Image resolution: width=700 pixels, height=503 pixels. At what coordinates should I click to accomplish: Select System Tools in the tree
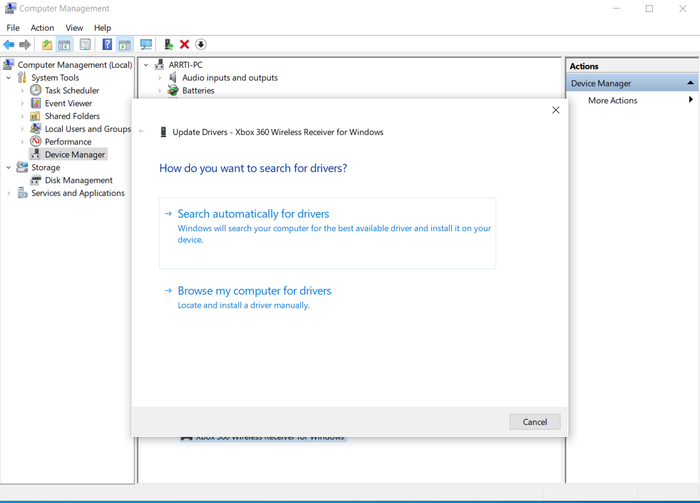pyautogui.click(x=55, y=78)
